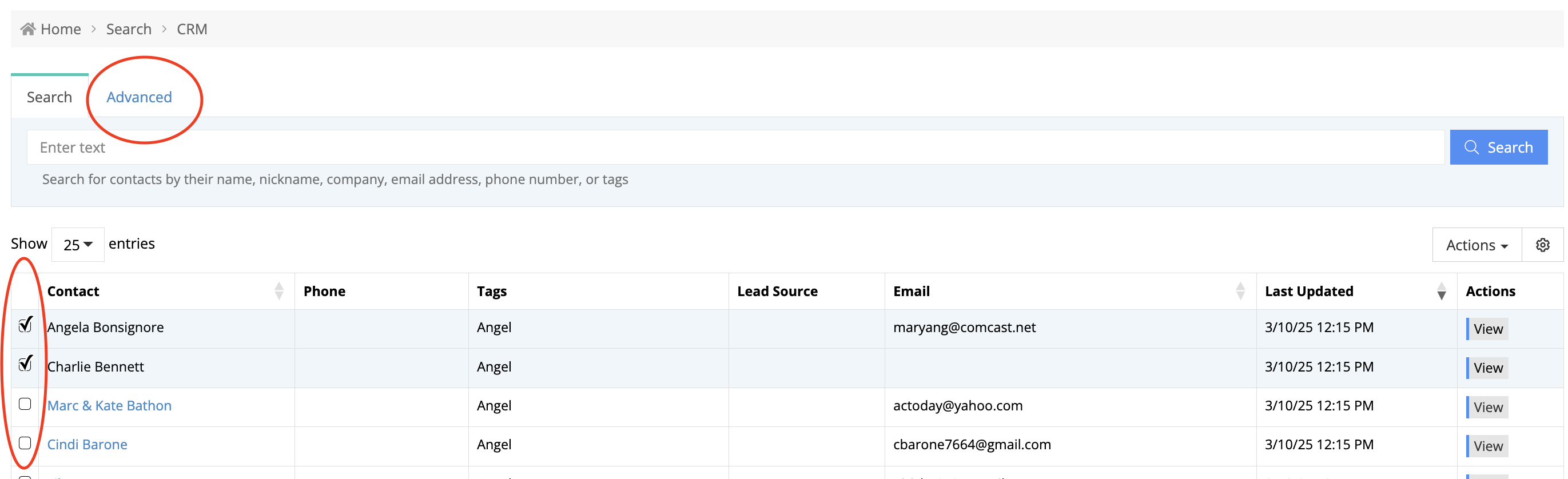Image resolution: width=1568 pixels, height=479 pixels.
Task: View Cindi Barone's record
Action: (1487, 446)
